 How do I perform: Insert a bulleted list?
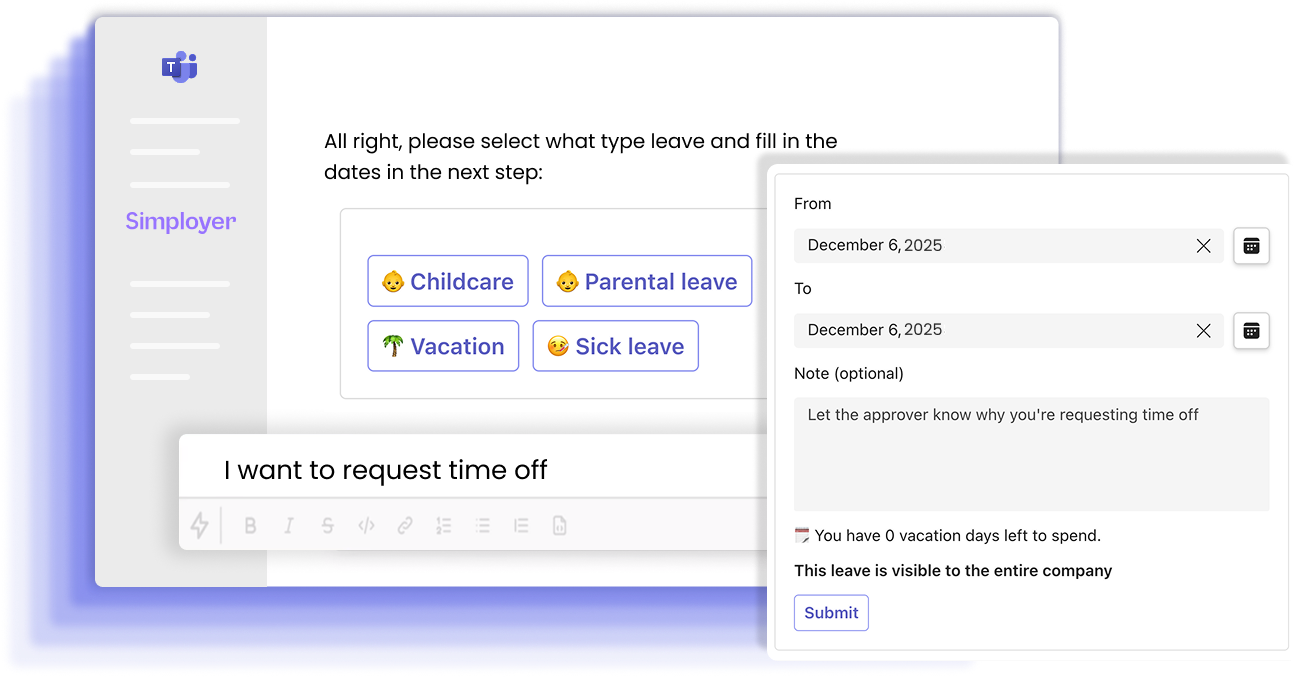point(482,526)
